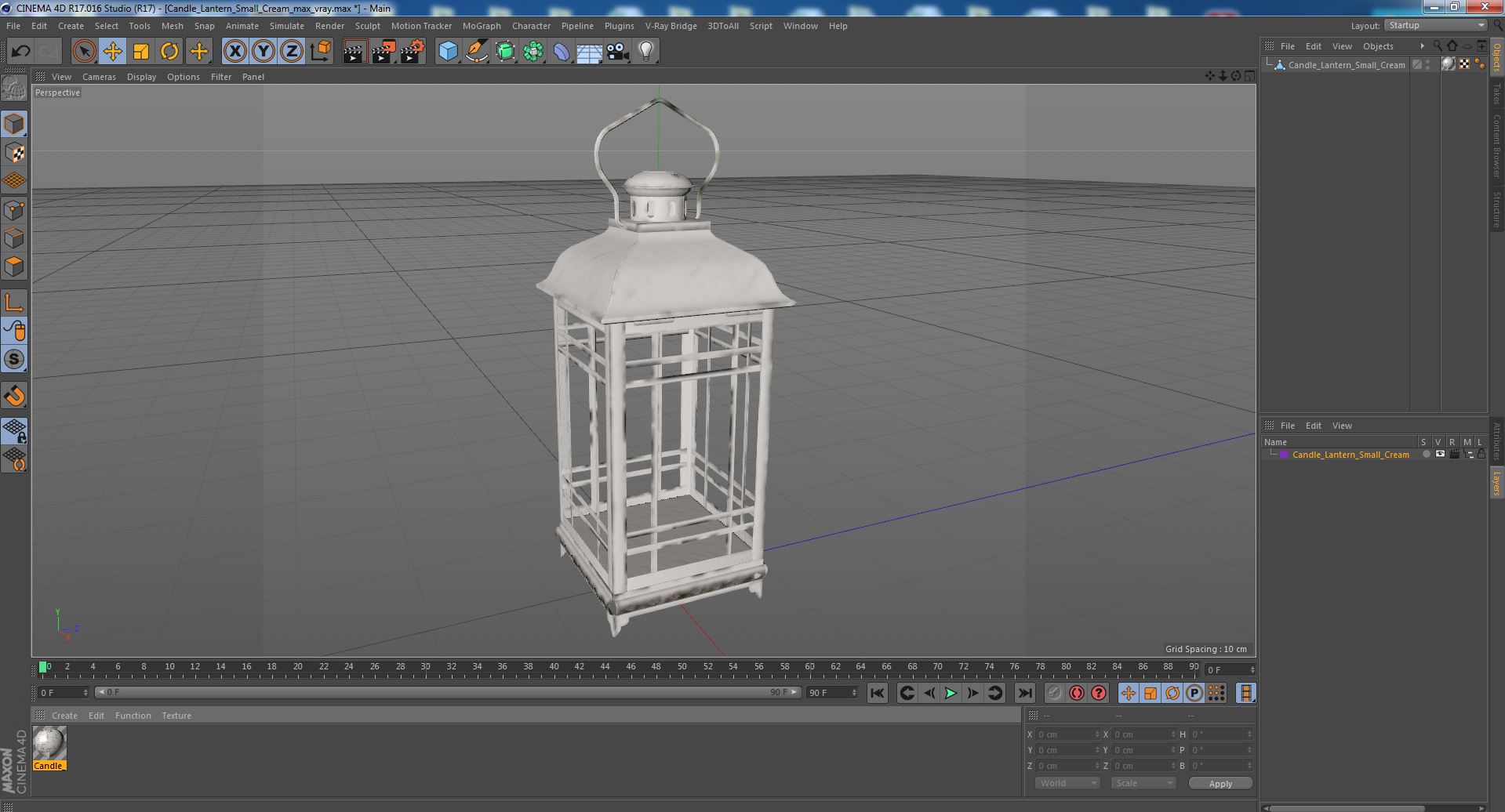
Task: Go to end of animation
Action: tap(1024, 693)
